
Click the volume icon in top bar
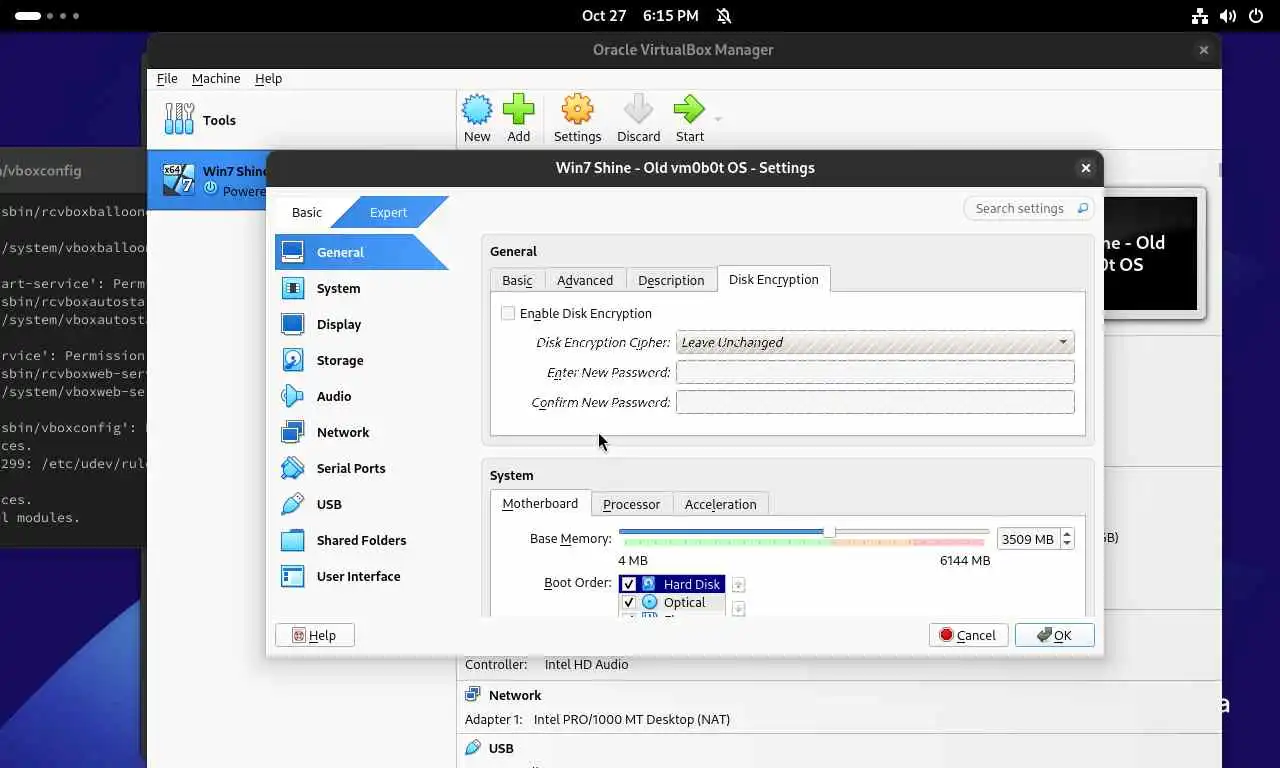(x=1228, y=16)
